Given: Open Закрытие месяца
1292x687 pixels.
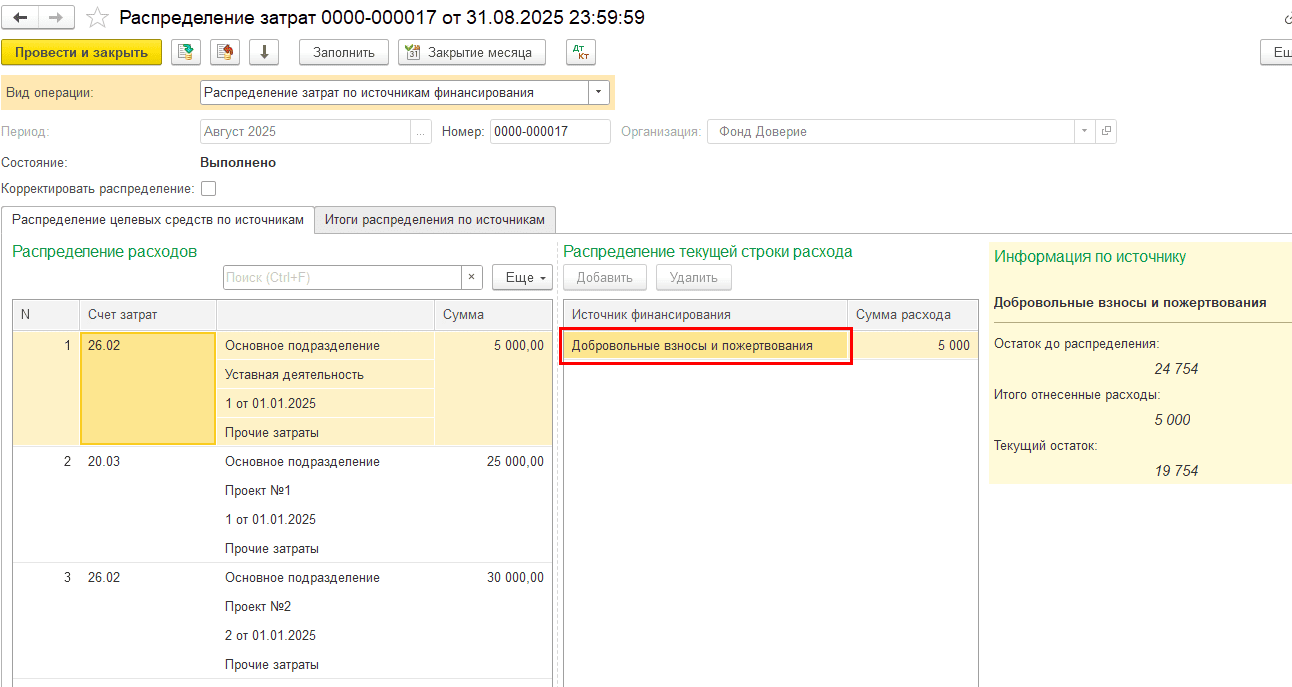Looking at the screenshot, I should (x=471, y=52).
